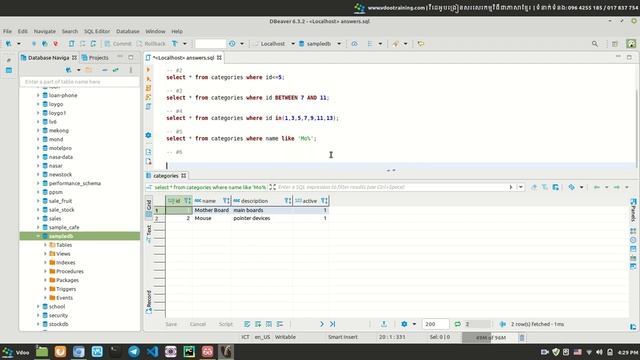Click the description column filter icon
Image resolution: width=640 pixels, height=360 pixels.
pyautogui.click(x=287, y=201)
